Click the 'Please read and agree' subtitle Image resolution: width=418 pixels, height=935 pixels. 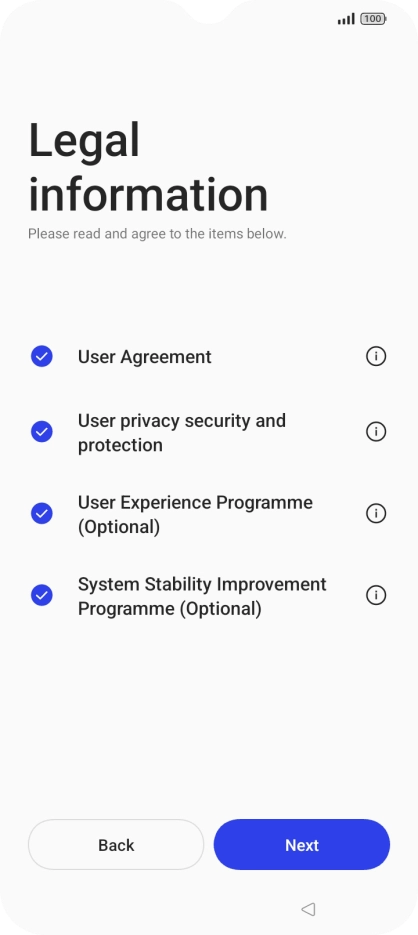[x=157, y=234]
